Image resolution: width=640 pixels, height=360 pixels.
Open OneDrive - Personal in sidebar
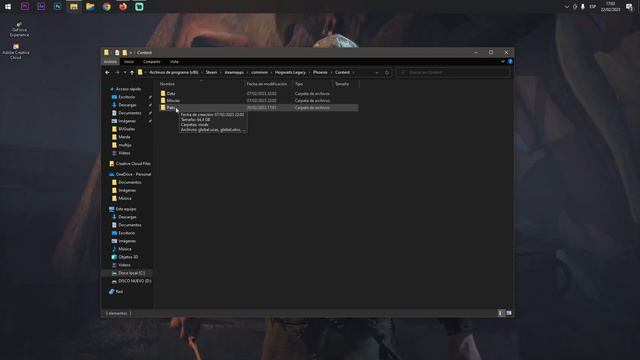[x=133, y=174]
